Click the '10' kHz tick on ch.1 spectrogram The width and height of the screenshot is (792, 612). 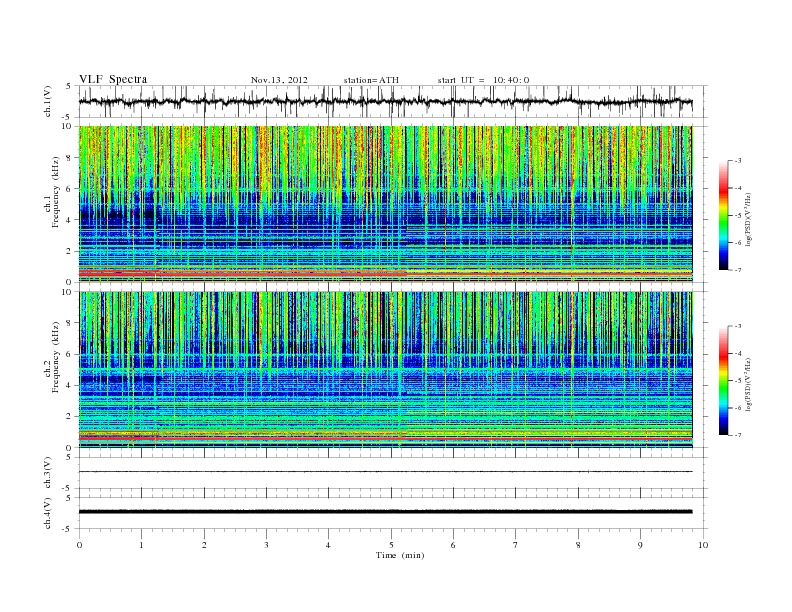[x=69, y=126]
